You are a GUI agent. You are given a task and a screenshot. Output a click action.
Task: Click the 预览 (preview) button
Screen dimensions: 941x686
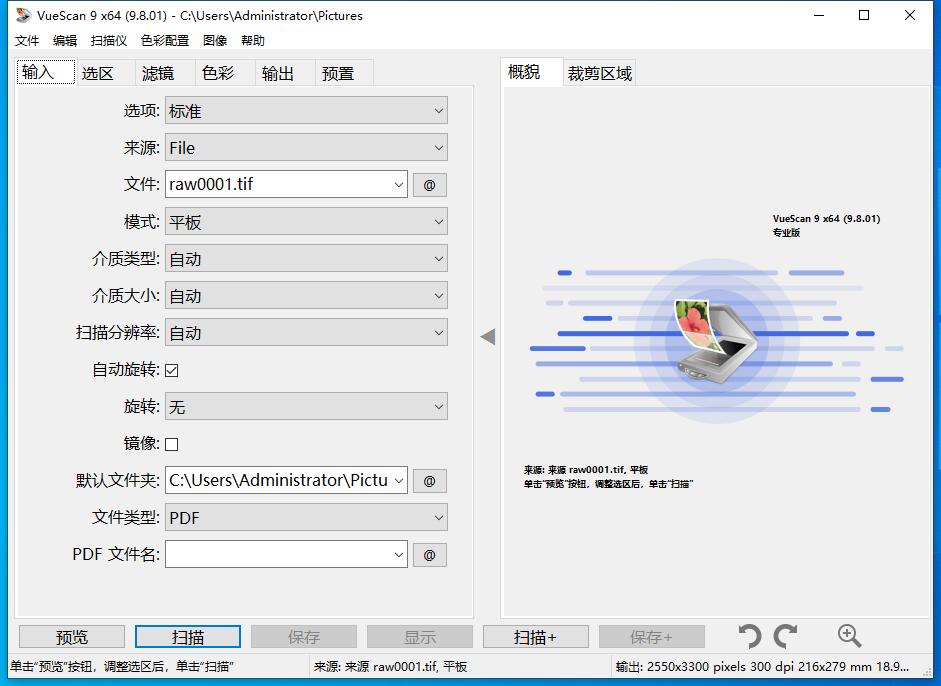71,636
